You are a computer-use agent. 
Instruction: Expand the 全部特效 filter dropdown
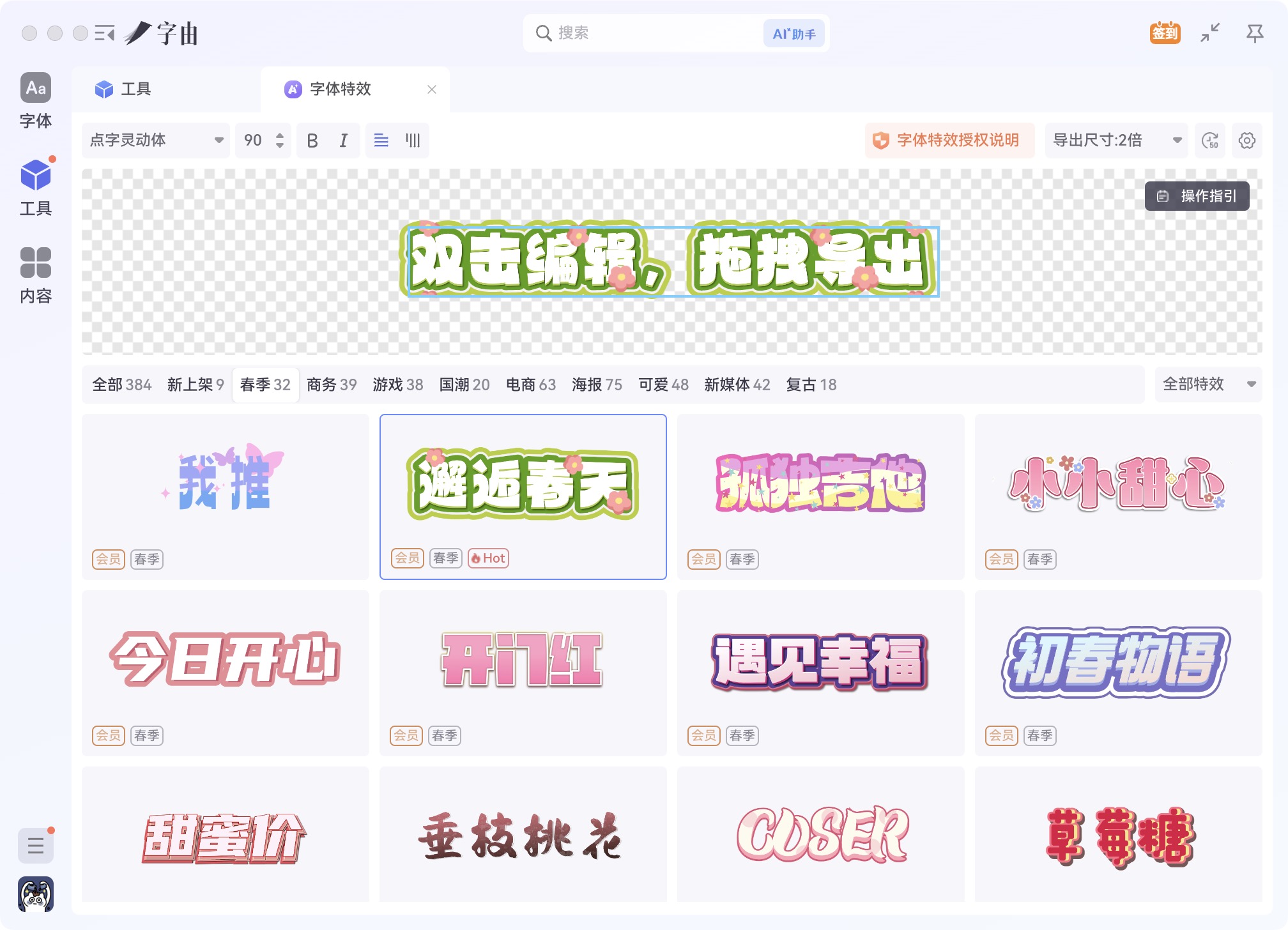[x=1207, y=384]
